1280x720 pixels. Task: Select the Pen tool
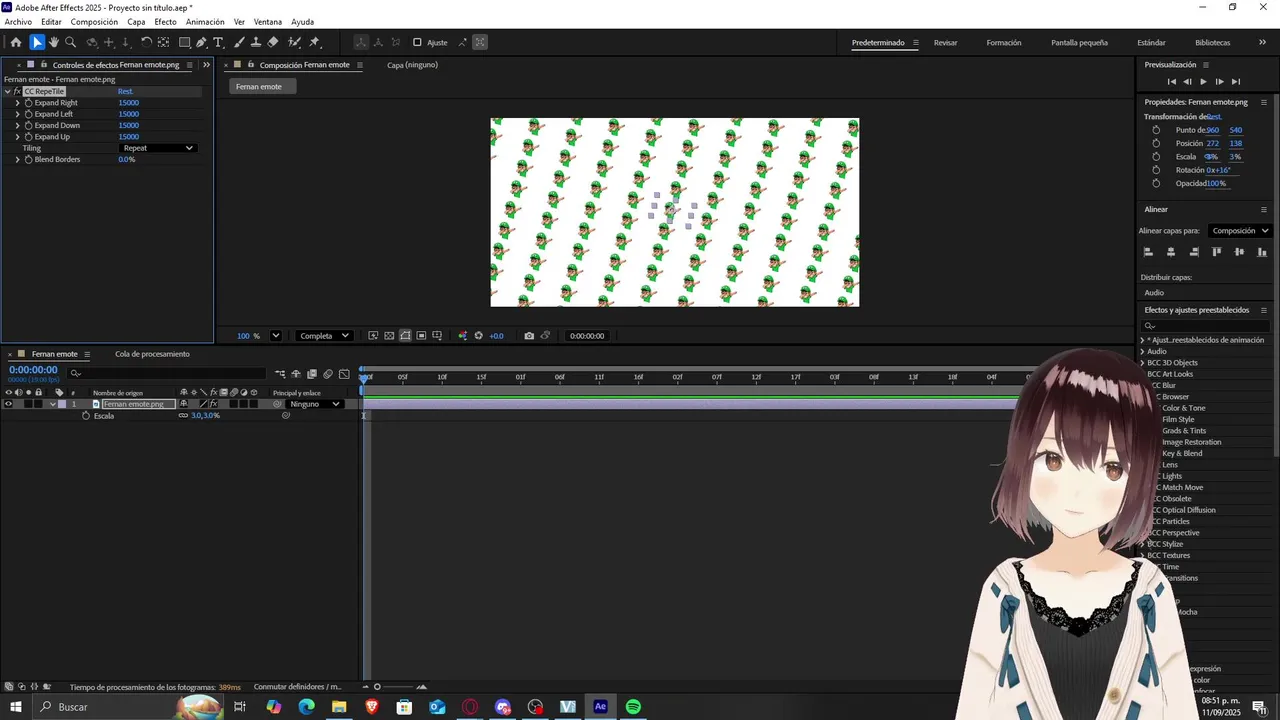[201, 42]
